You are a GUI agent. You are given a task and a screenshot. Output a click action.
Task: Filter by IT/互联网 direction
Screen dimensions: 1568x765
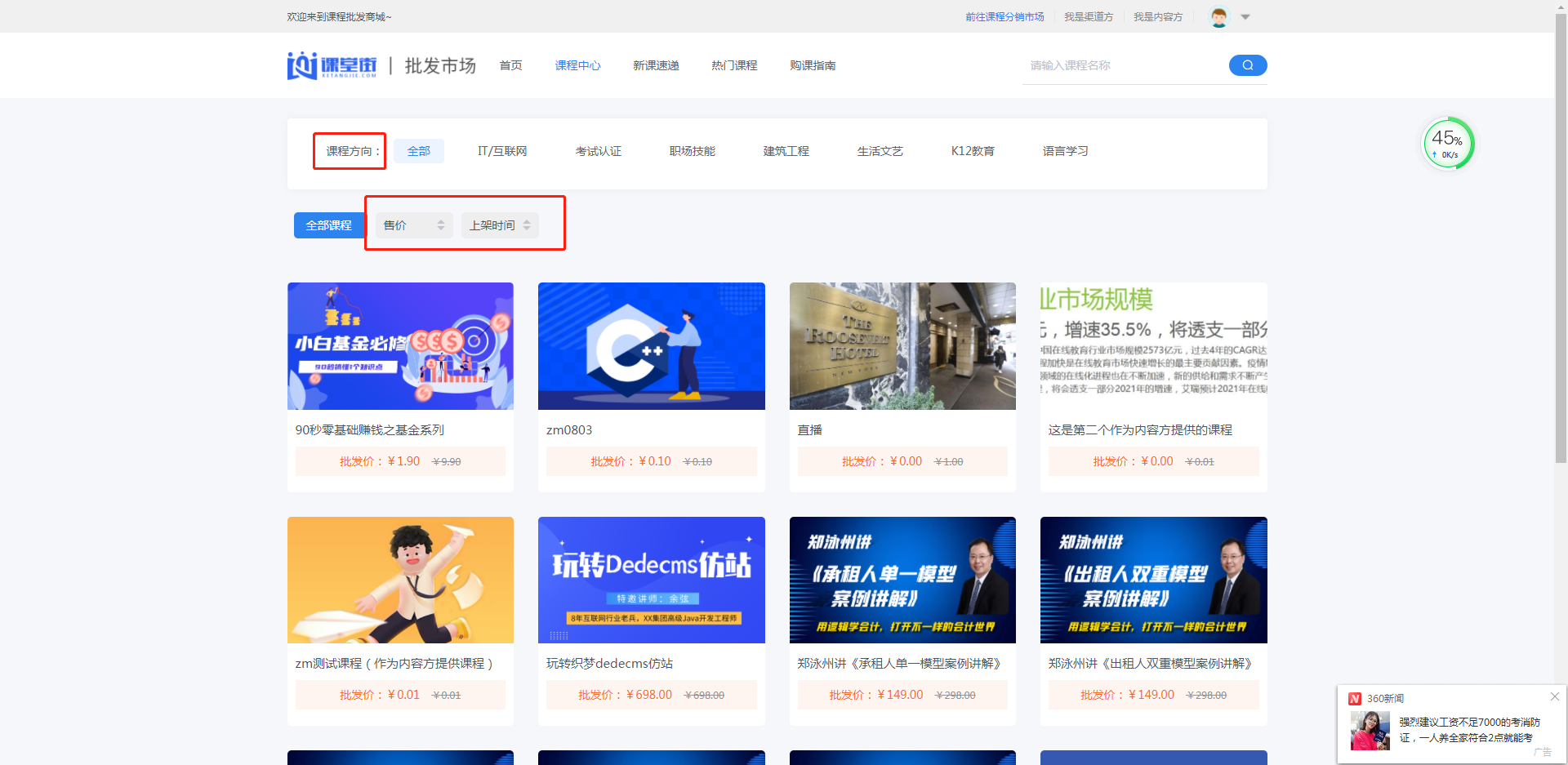point(502,151)
